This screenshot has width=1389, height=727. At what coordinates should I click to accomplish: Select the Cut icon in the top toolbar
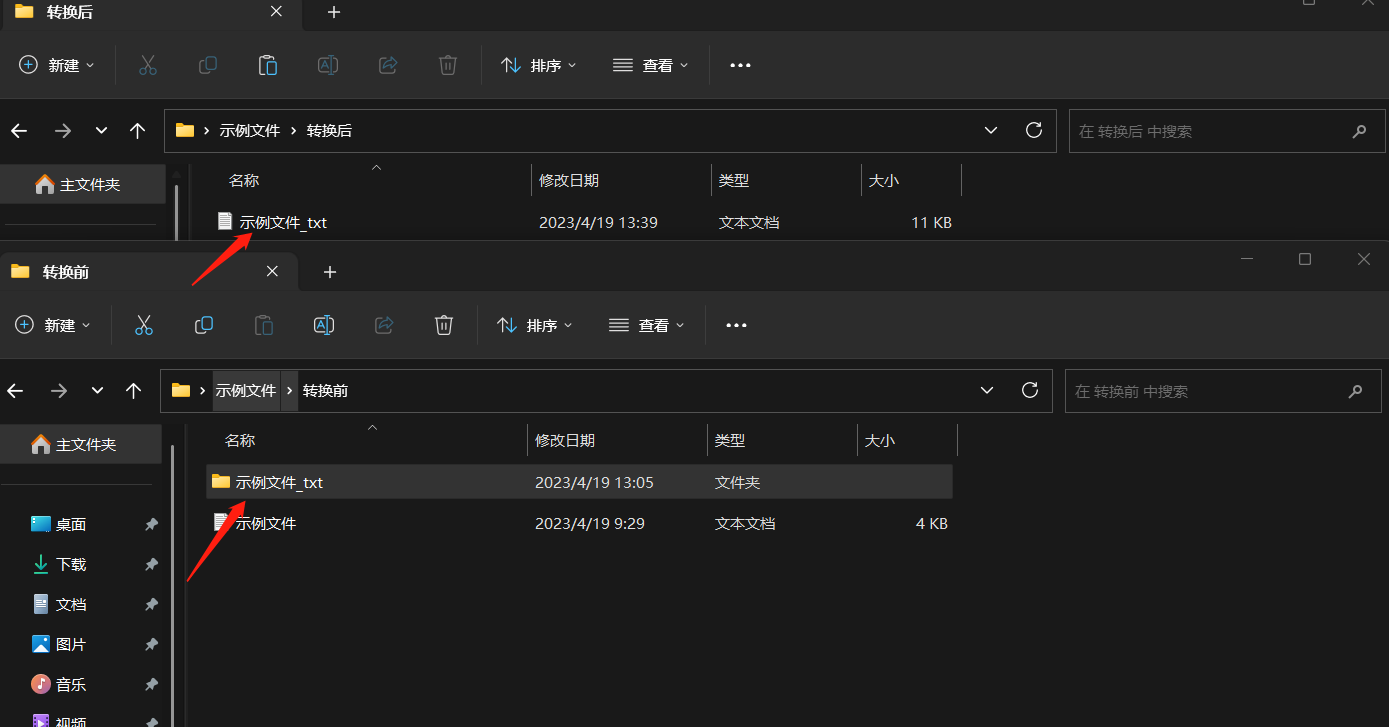[x=148, y=65]
